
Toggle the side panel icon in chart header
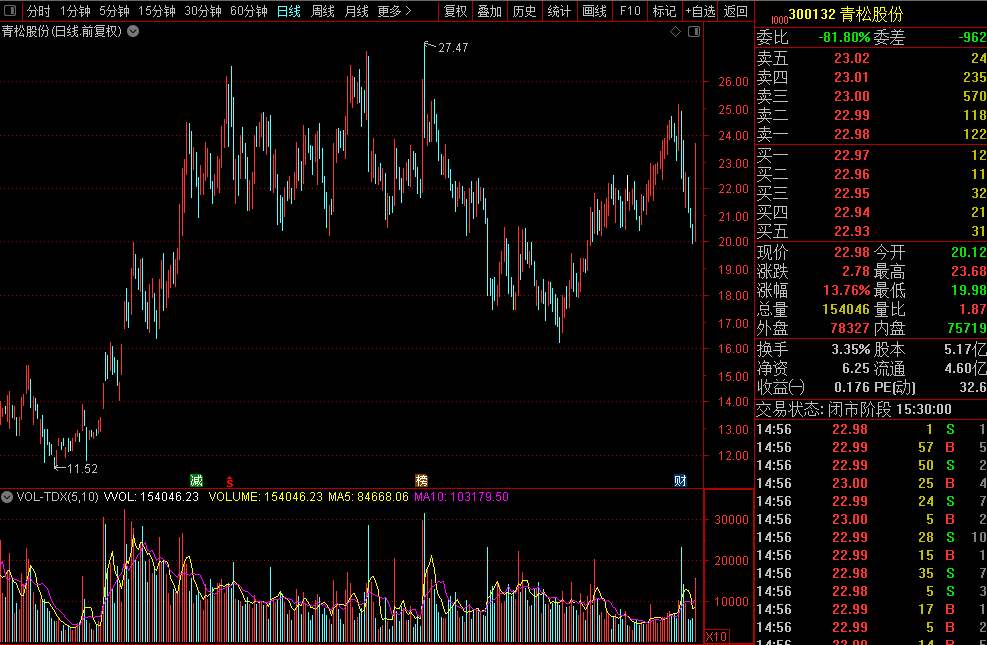click(692, 32)
